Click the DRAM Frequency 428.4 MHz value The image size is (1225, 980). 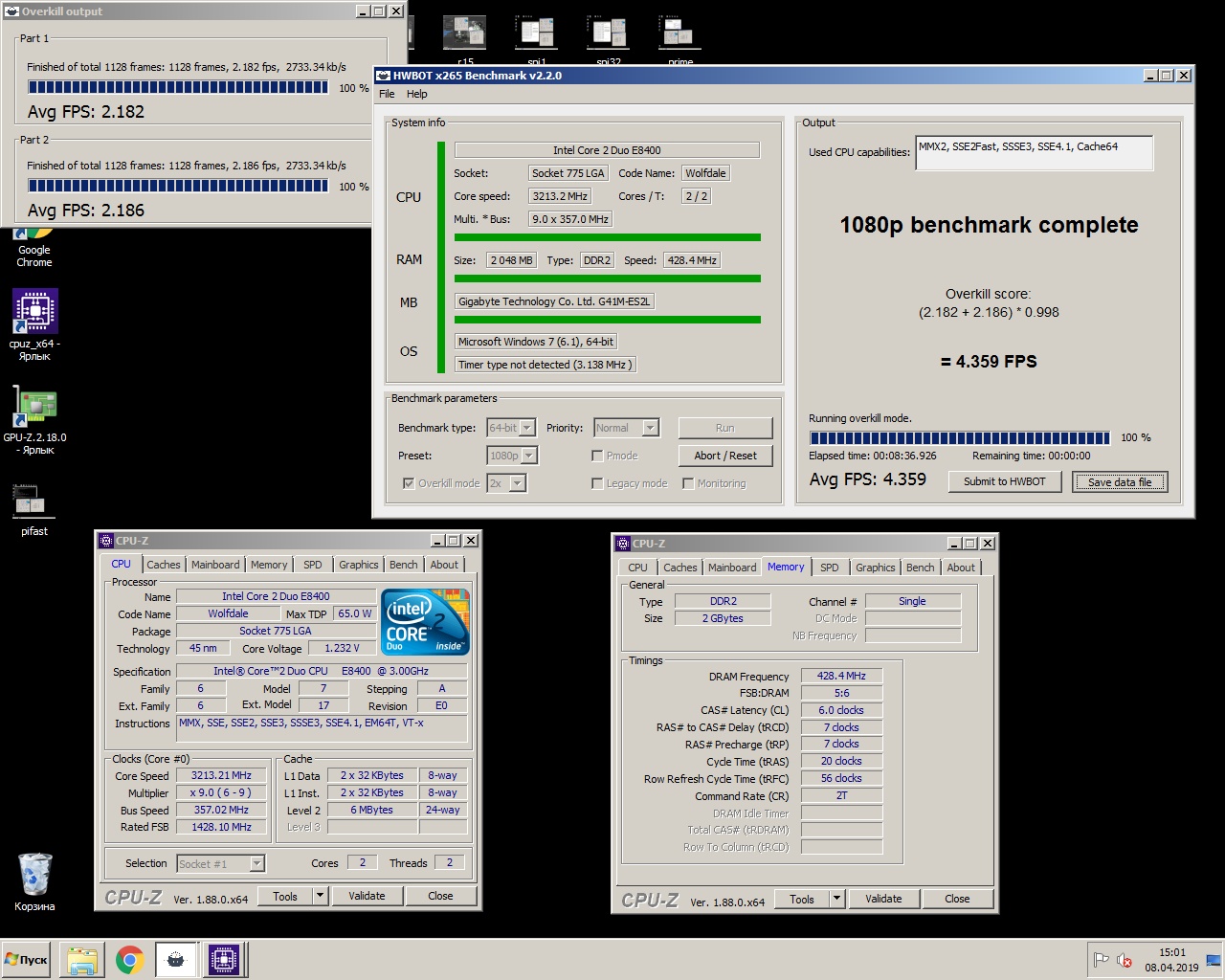click(841, 676)
